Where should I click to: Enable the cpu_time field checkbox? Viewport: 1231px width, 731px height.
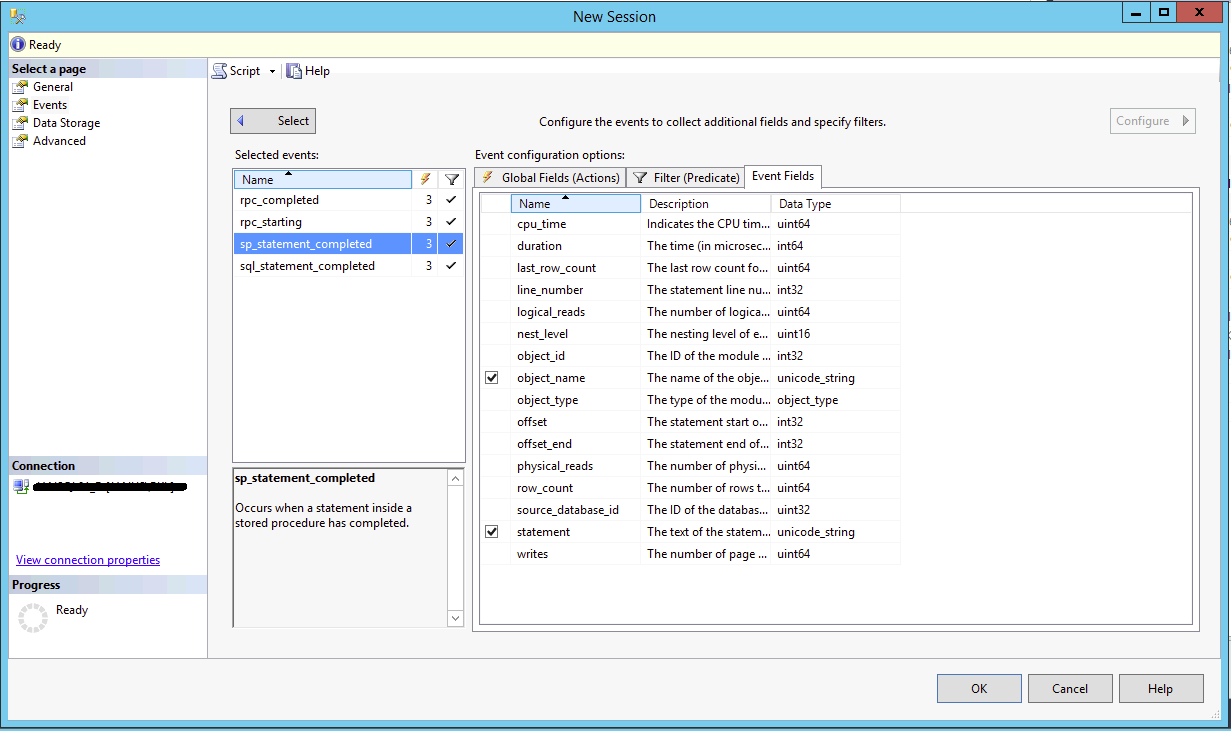tap(491, 224)
